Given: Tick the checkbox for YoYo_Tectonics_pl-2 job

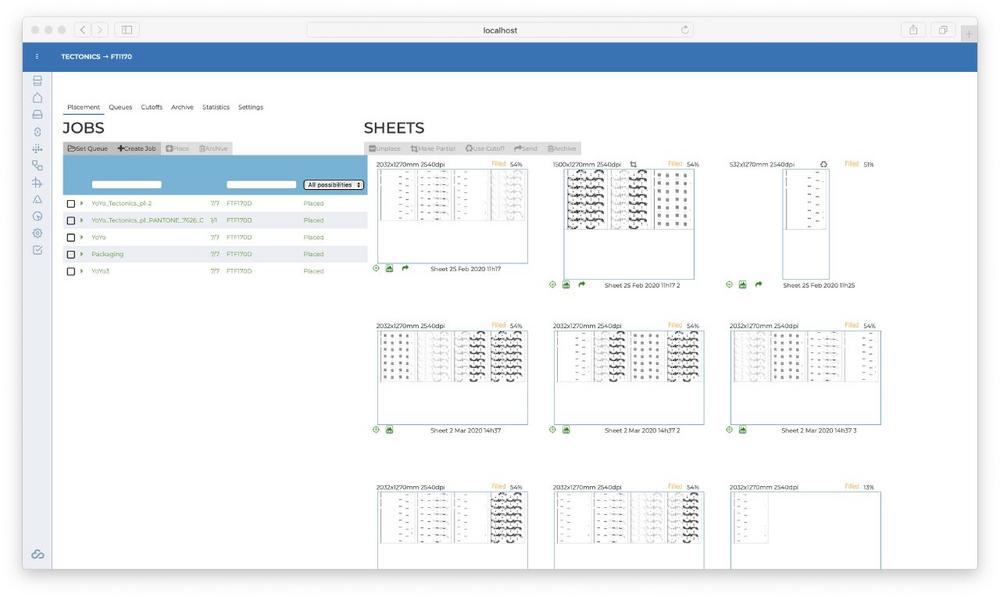Looking at the screenshot, I should [71, 204].
